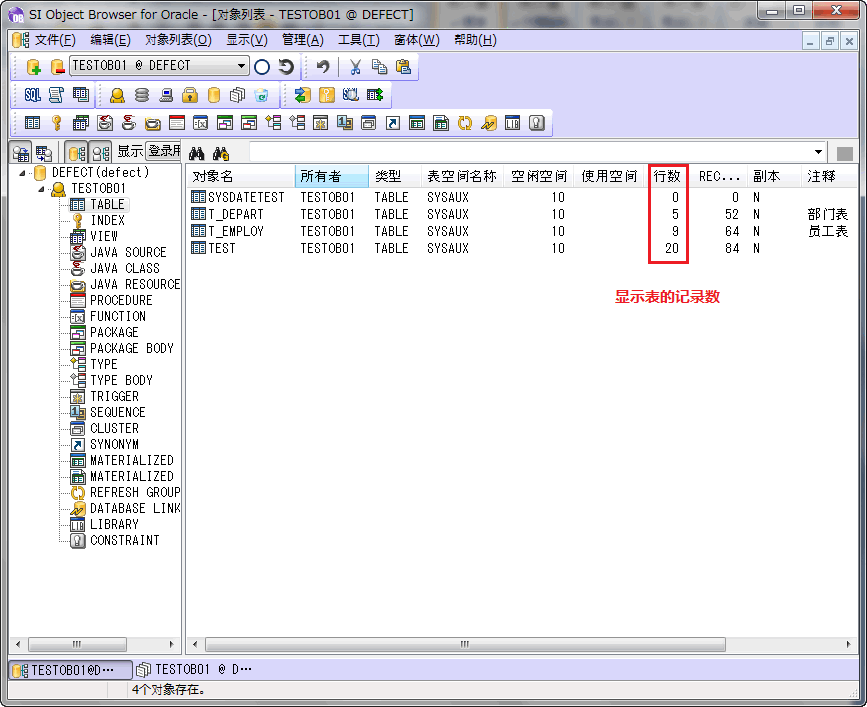This screenshot has width=867, height=707.
Task: Click the refresh group yellow-arrows toolbar icon
Action: pos(464,123)
